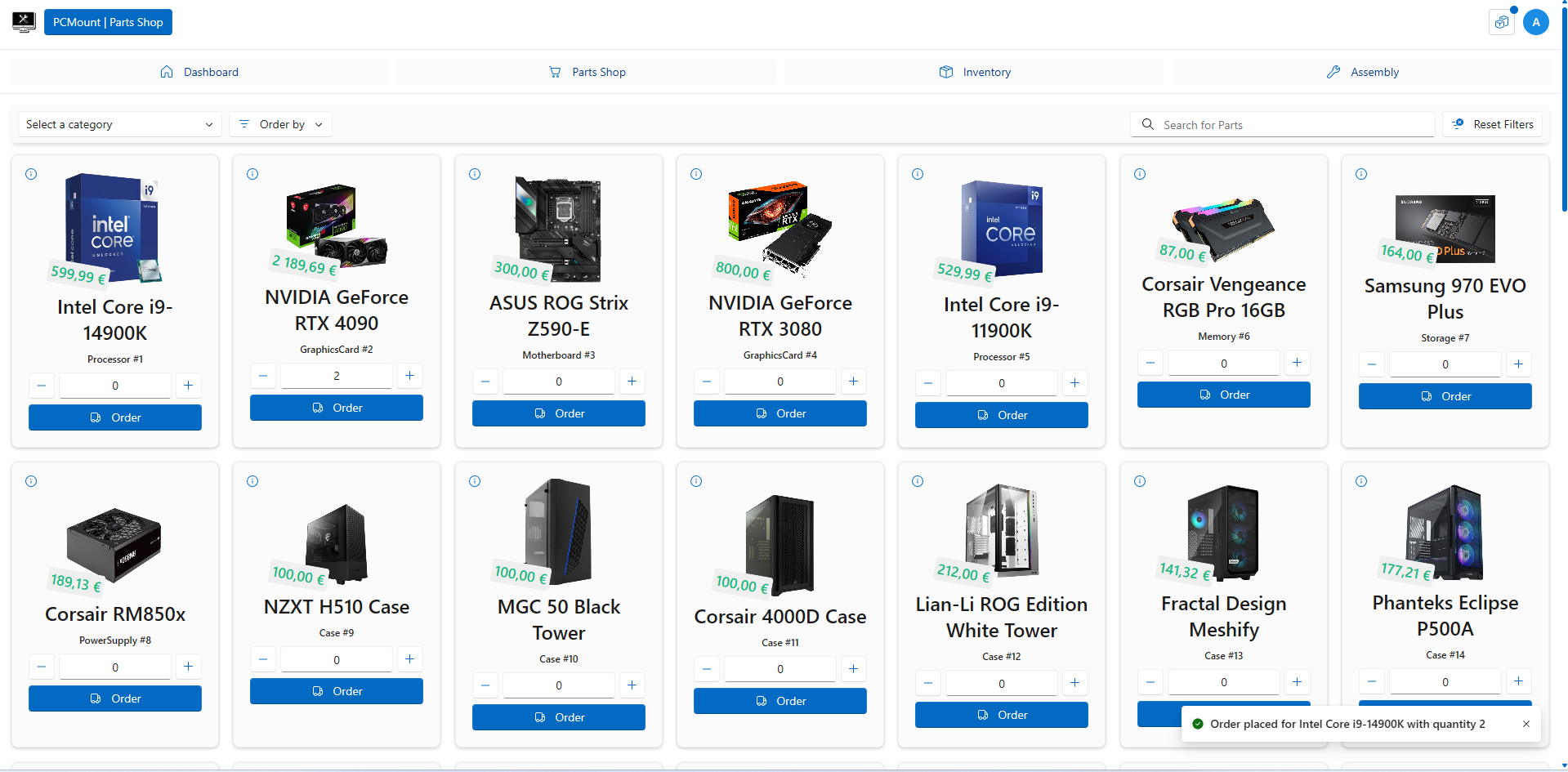Open the user avatar A menu
The height and width of the screenshot is (772, 1568).
coord(1536,22)
